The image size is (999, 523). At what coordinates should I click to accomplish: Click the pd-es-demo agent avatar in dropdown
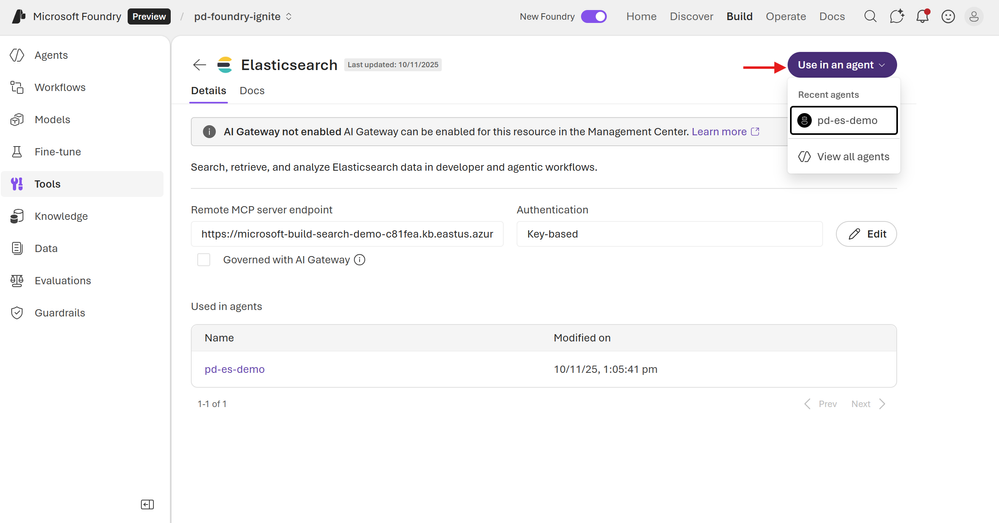click(805, 120)
